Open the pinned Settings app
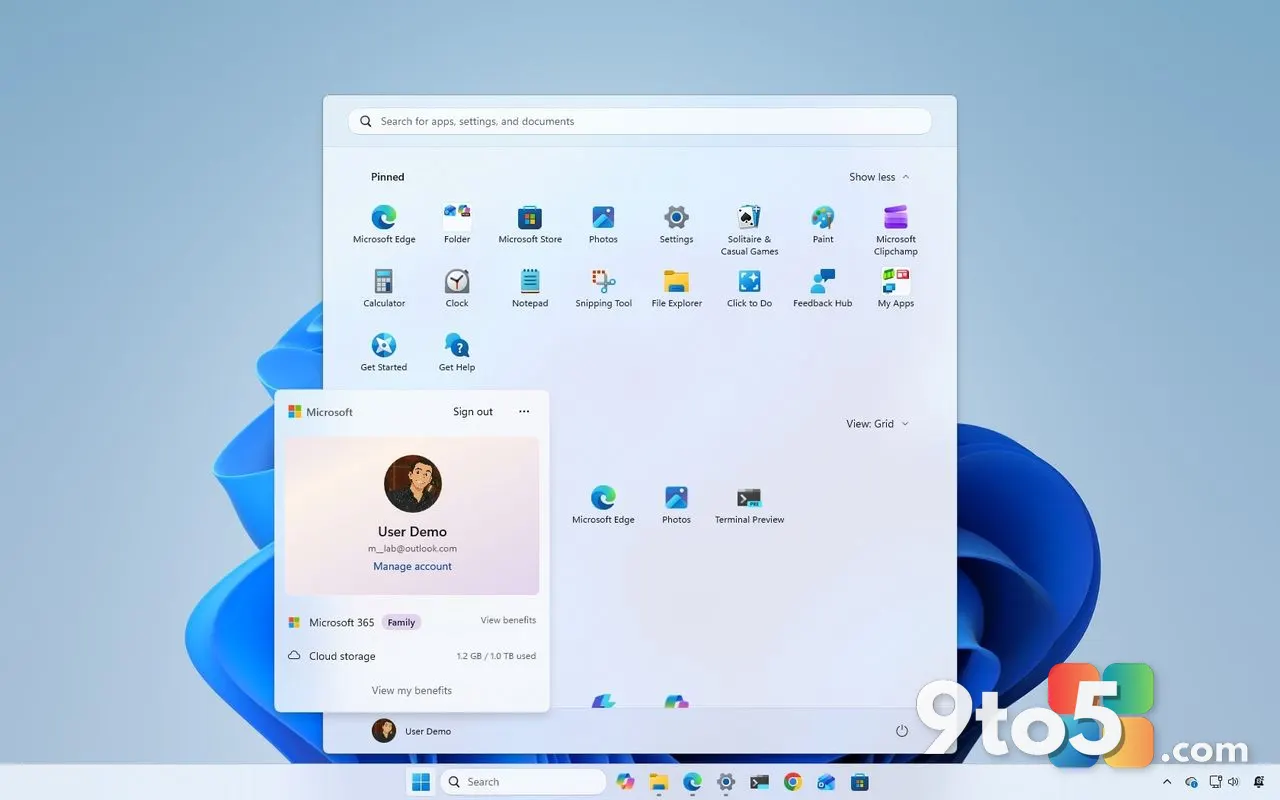 pyautogui.click(x=676, y=224)
